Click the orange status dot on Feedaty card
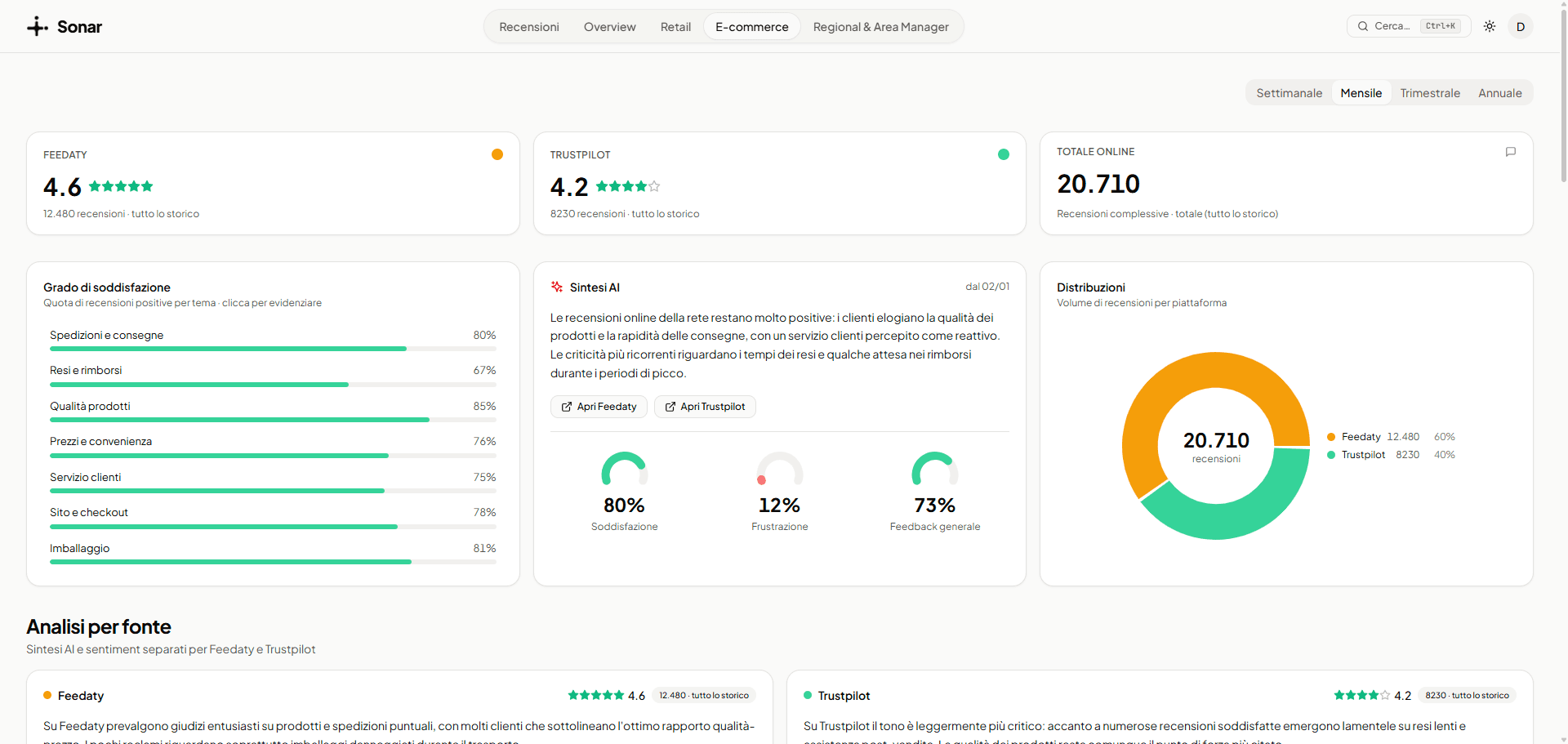Screen dimensions: 1568x744 point(497,154)
